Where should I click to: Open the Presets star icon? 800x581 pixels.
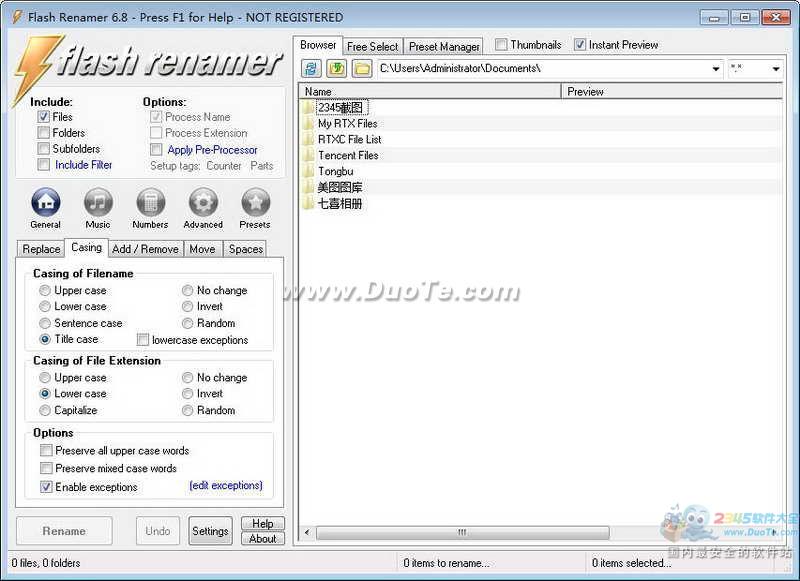click(x=255, y=203)
